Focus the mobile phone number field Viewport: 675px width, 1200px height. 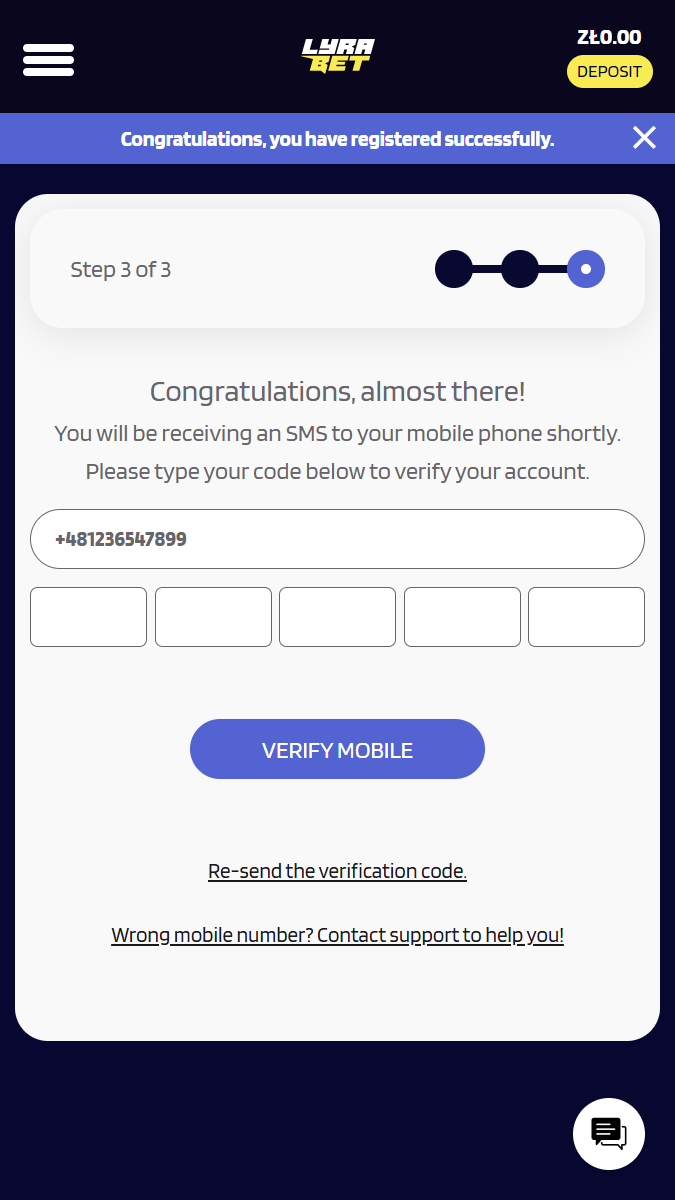click(x=337, y=539)
